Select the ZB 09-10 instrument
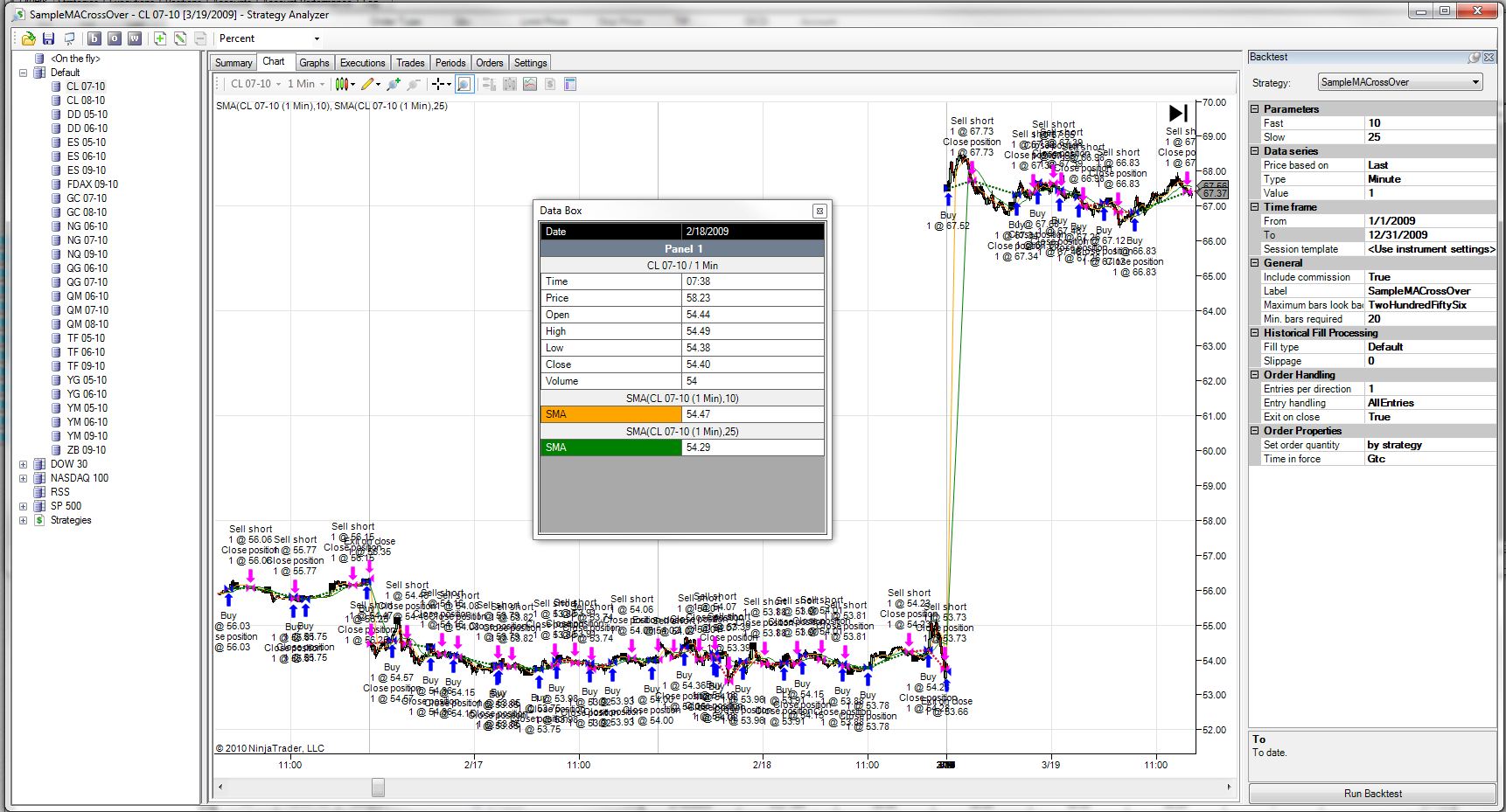 point(87,450)
